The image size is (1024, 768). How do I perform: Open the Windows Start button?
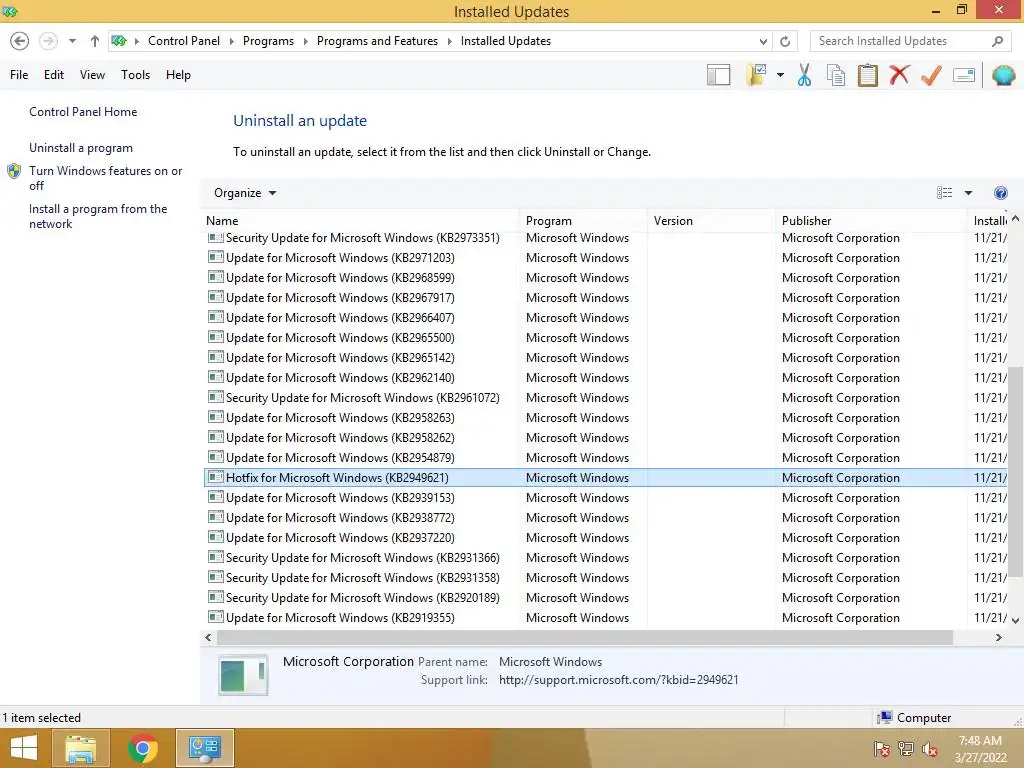[24, 748]
